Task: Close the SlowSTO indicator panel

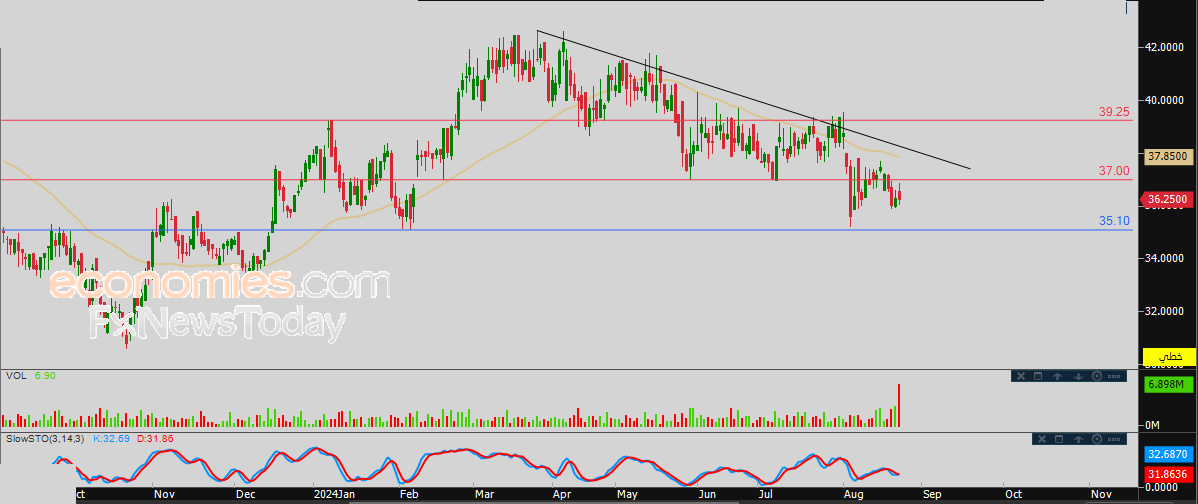Action: [1040, 438]
